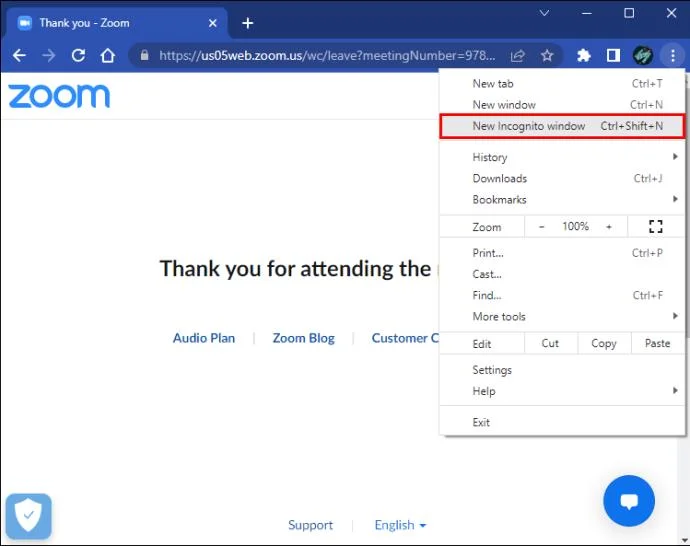Screen dimensions: 690x546
Task: Click Cut in the Edit row
Action: [551, 343]
